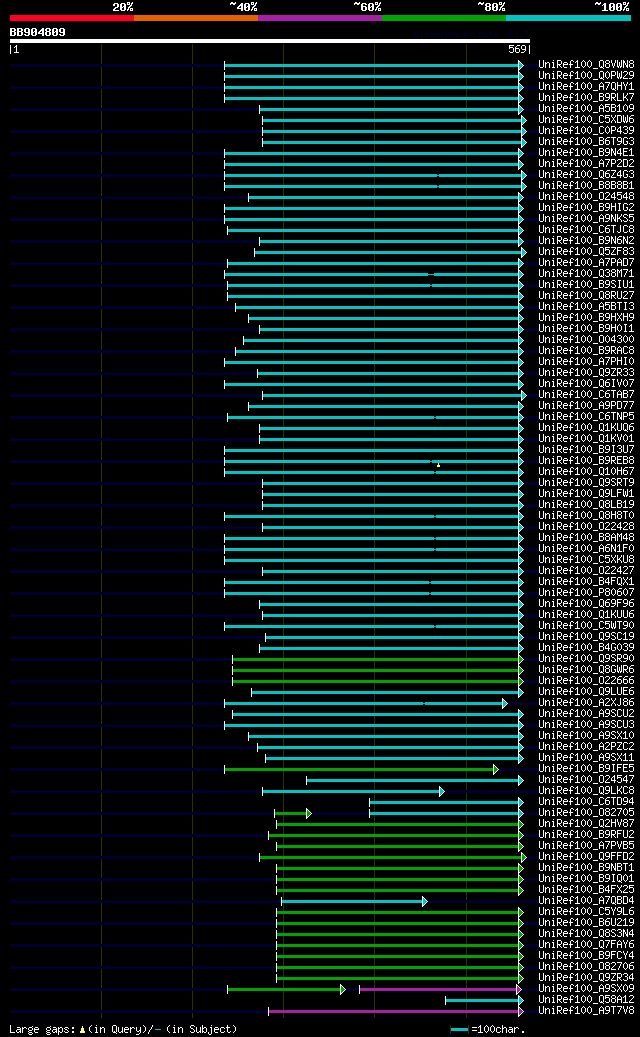The image size is (640, 1037).
Task: Click the orange ~40% identity legend segment
Action: pyautogui.click(x=196, y=18)
